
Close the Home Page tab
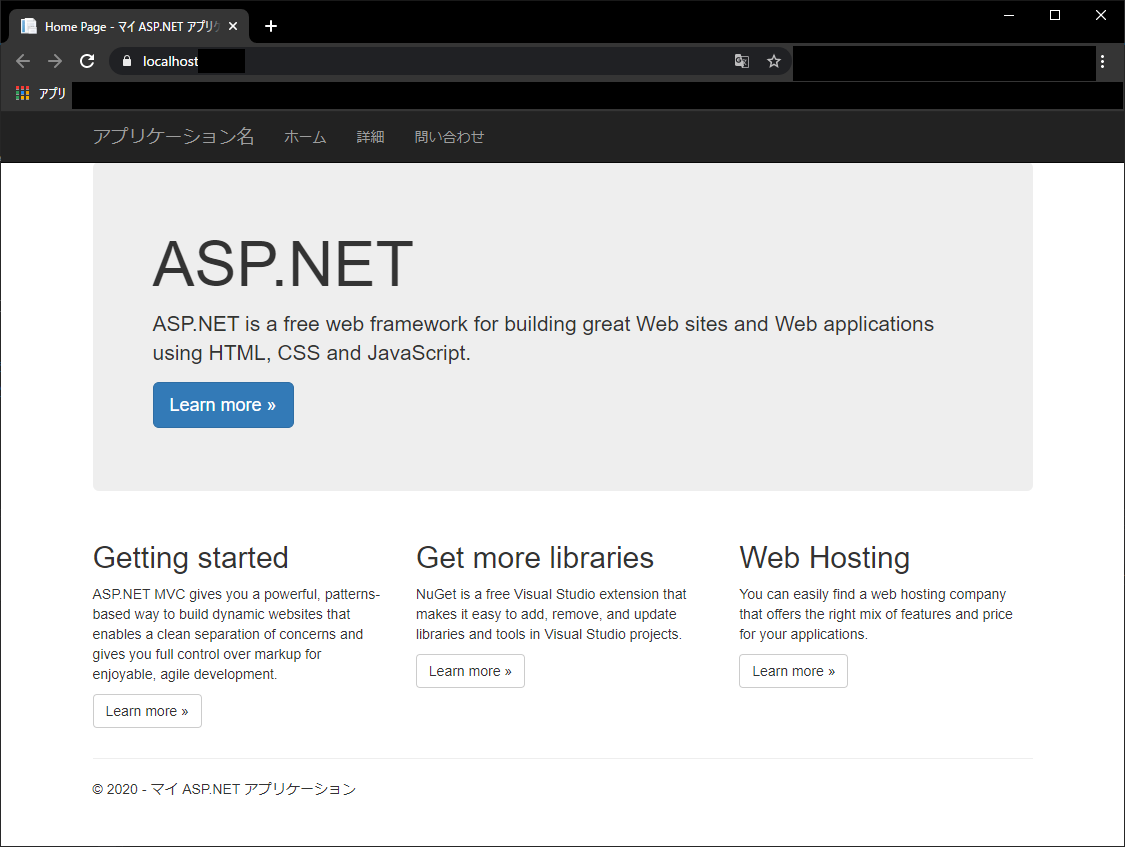232,27
